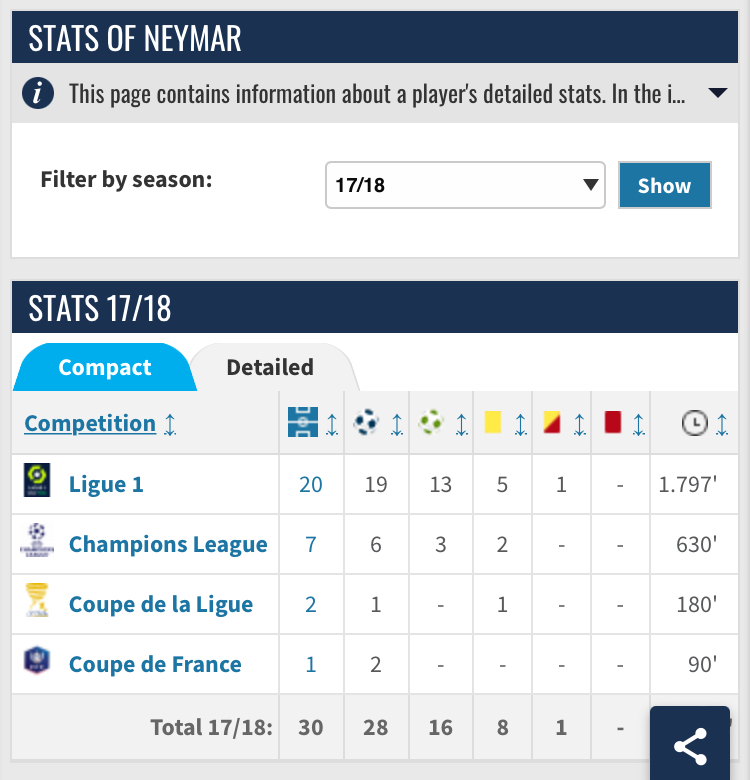Expand the page information description arrow
Viewport: 750px width, 780px height.
pos(717,93)
